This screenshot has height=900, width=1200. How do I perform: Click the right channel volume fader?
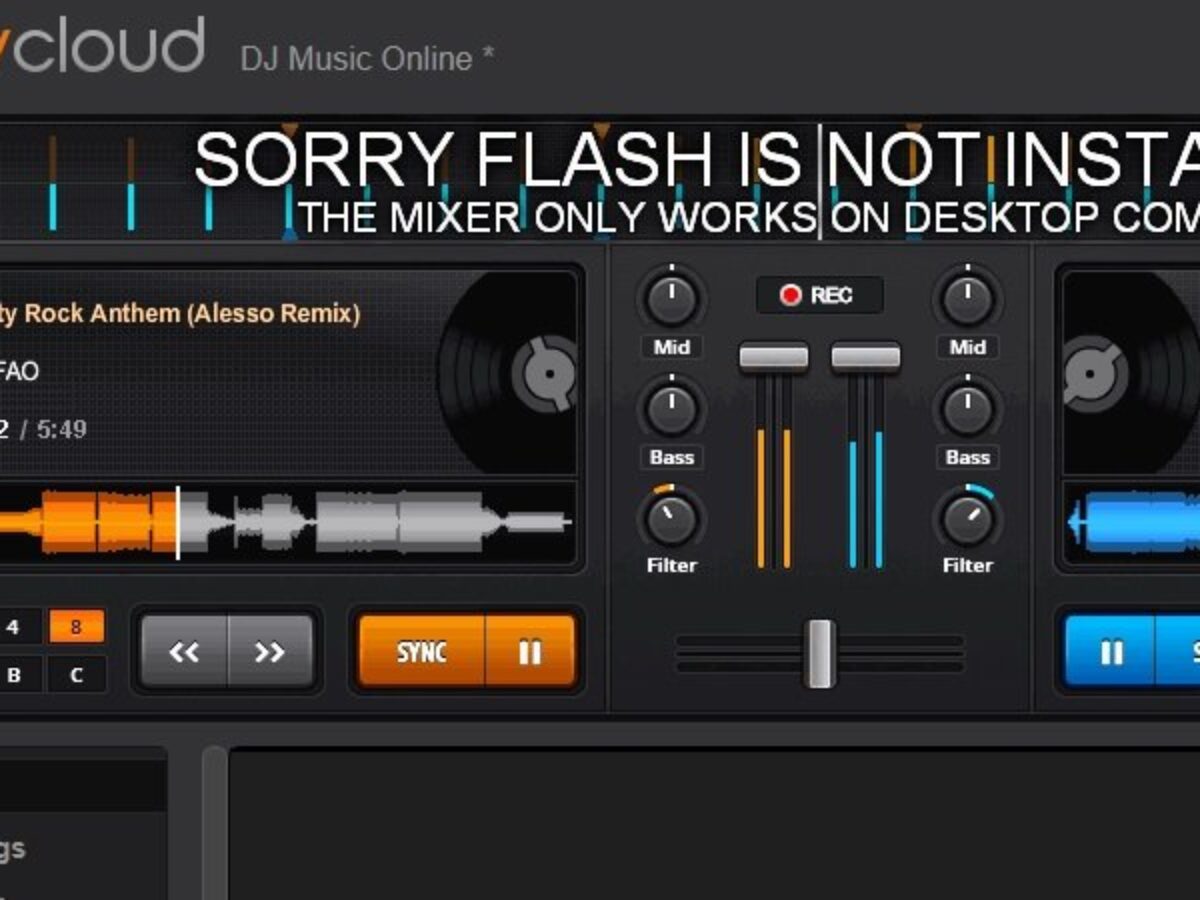click(x=865, y=357)
